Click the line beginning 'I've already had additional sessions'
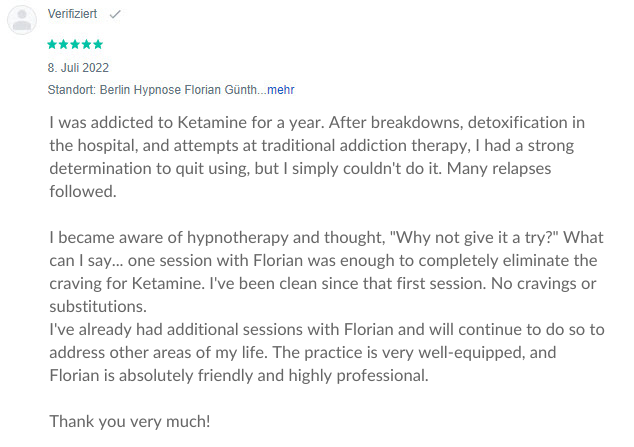Screen dimensions: 634x447 click(327, 330)
